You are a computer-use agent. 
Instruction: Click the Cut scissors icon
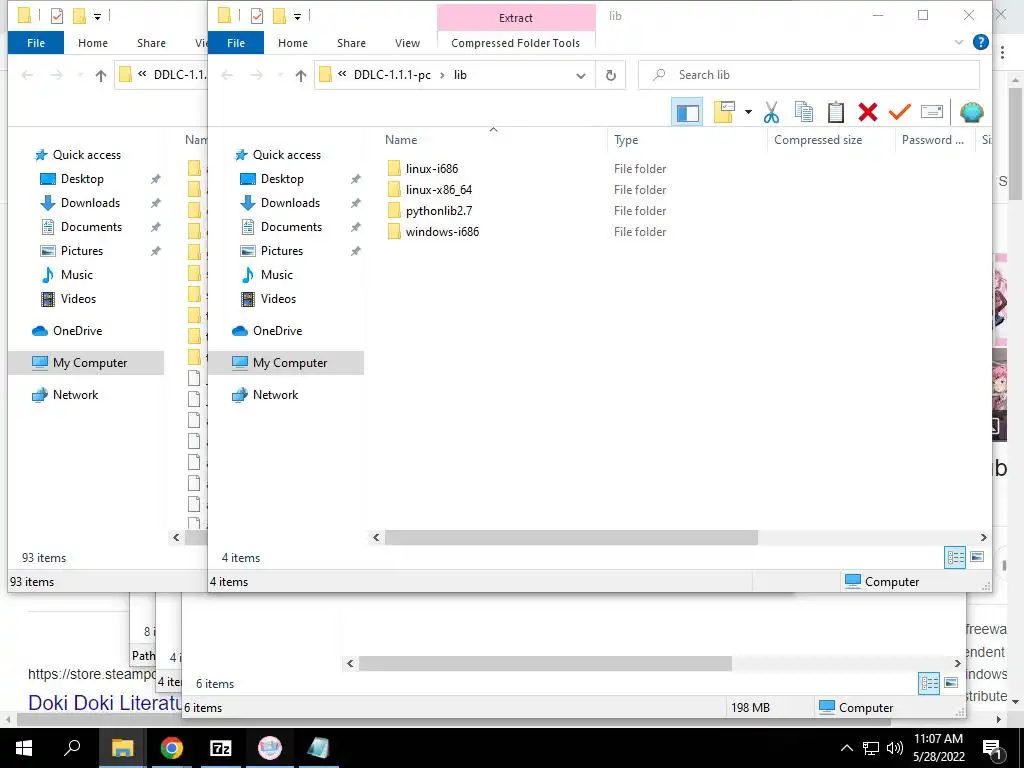771,112
